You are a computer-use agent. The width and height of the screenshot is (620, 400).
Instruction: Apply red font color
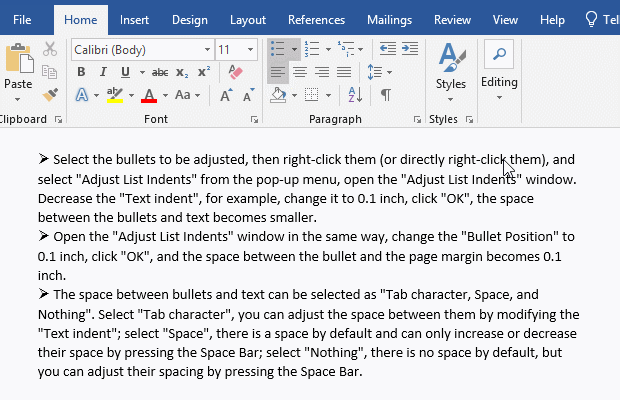tap(149, 95)
